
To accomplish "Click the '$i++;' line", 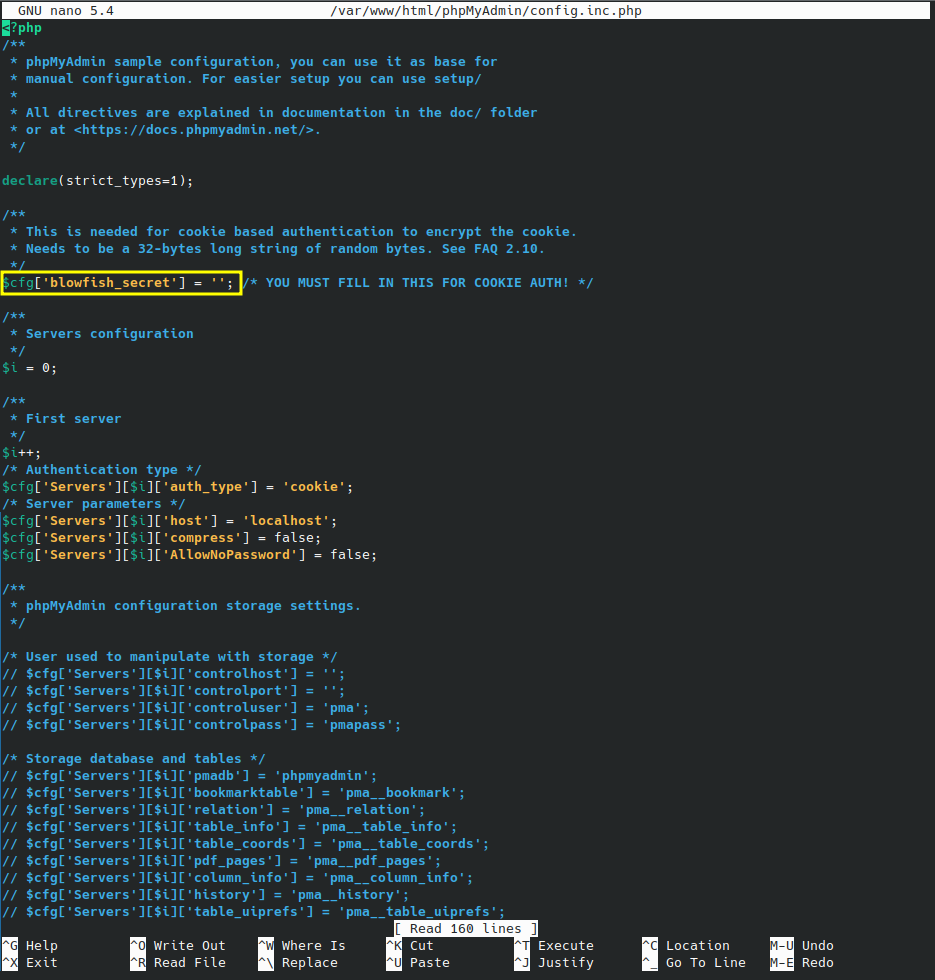I will pyautogui.click(x=22, y=452).
